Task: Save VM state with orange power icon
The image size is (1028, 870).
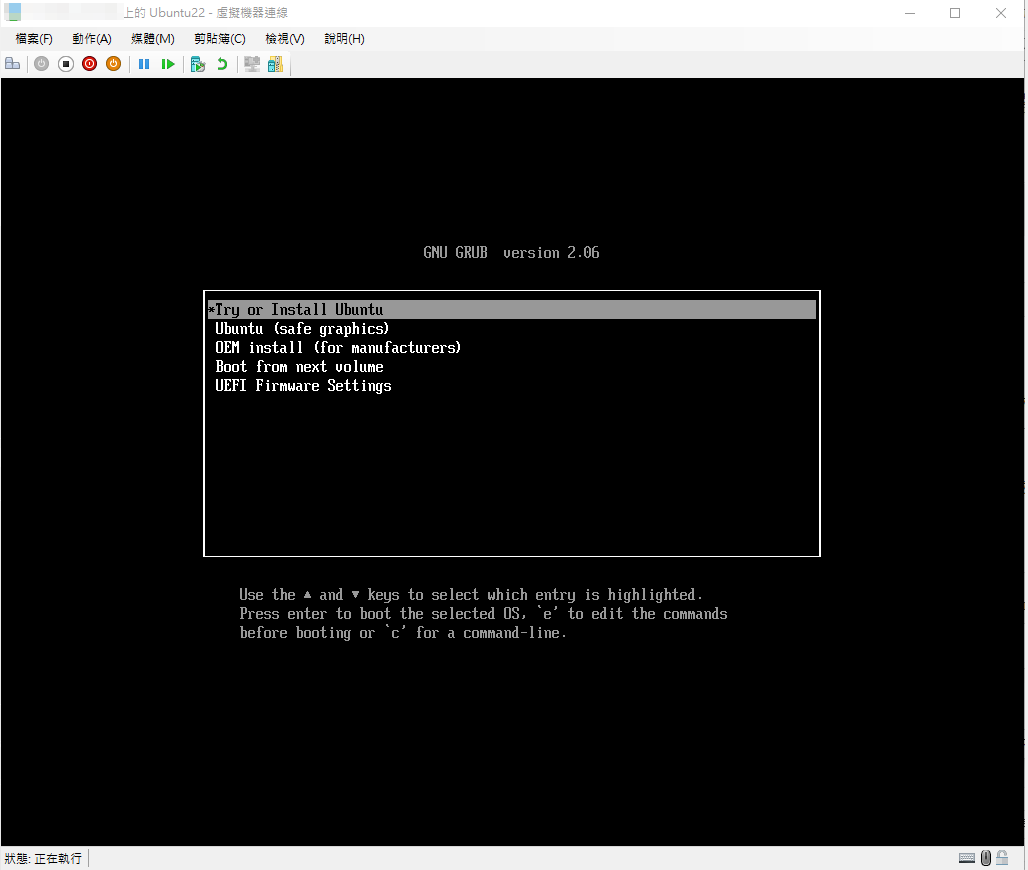Action: click(x=113, y=64)
